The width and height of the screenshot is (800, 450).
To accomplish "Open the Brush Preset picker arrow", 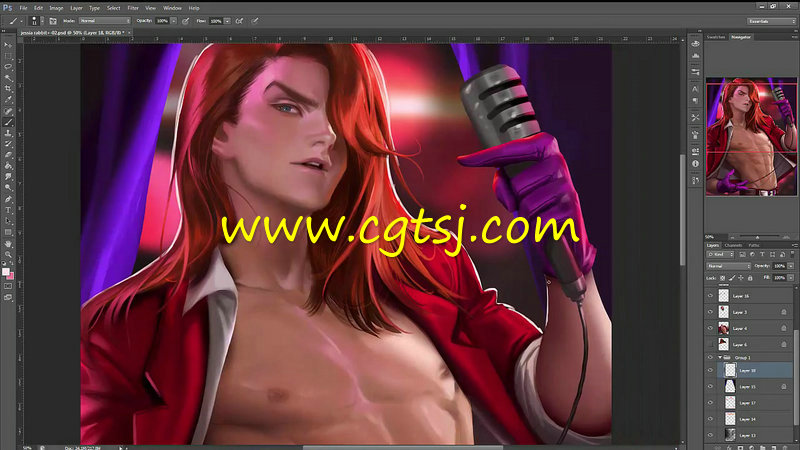I will [x=42, y=21].
